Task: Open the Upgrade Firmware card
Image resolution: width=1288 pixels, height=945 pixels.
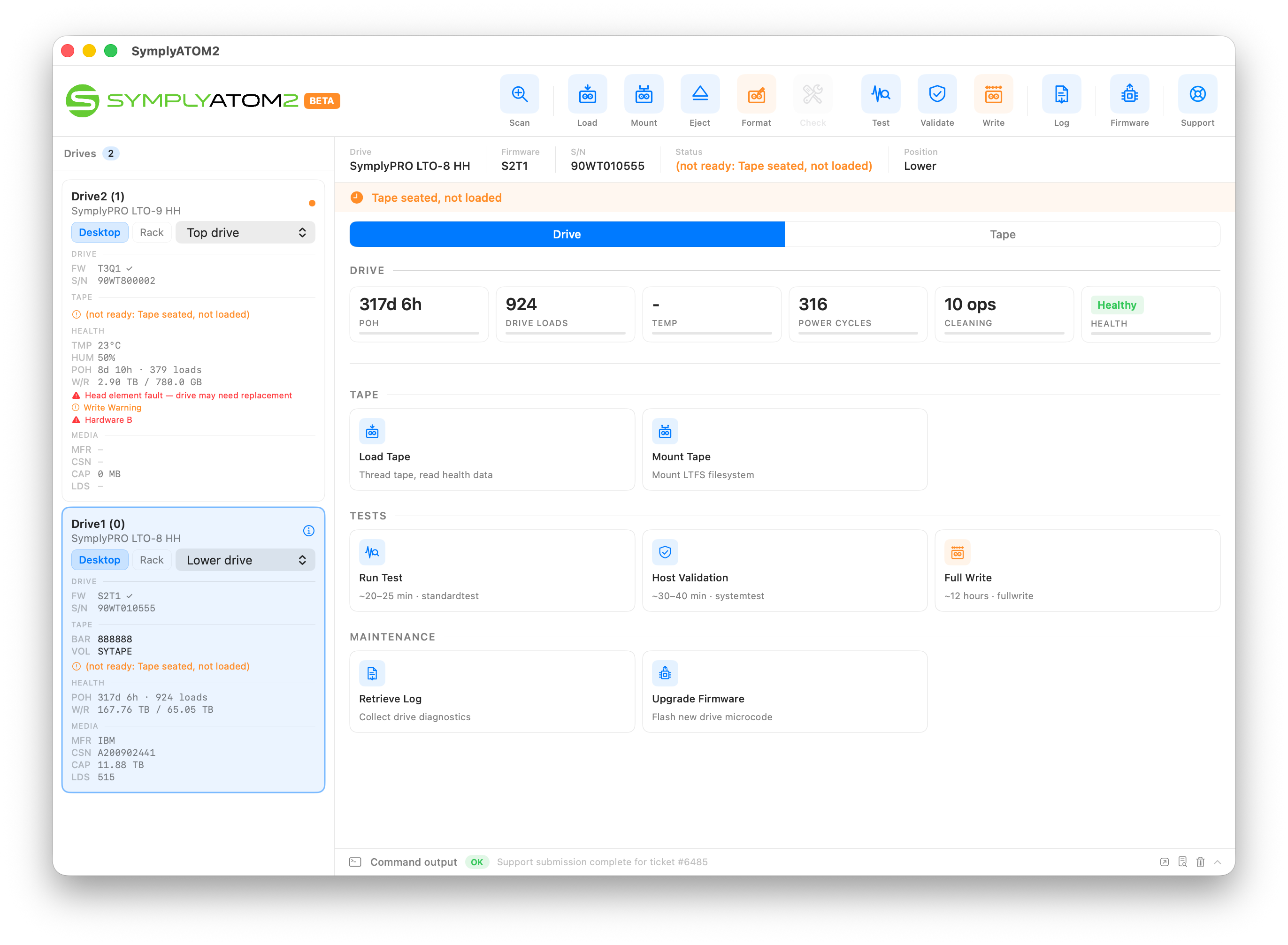Action: coord(785,692)
